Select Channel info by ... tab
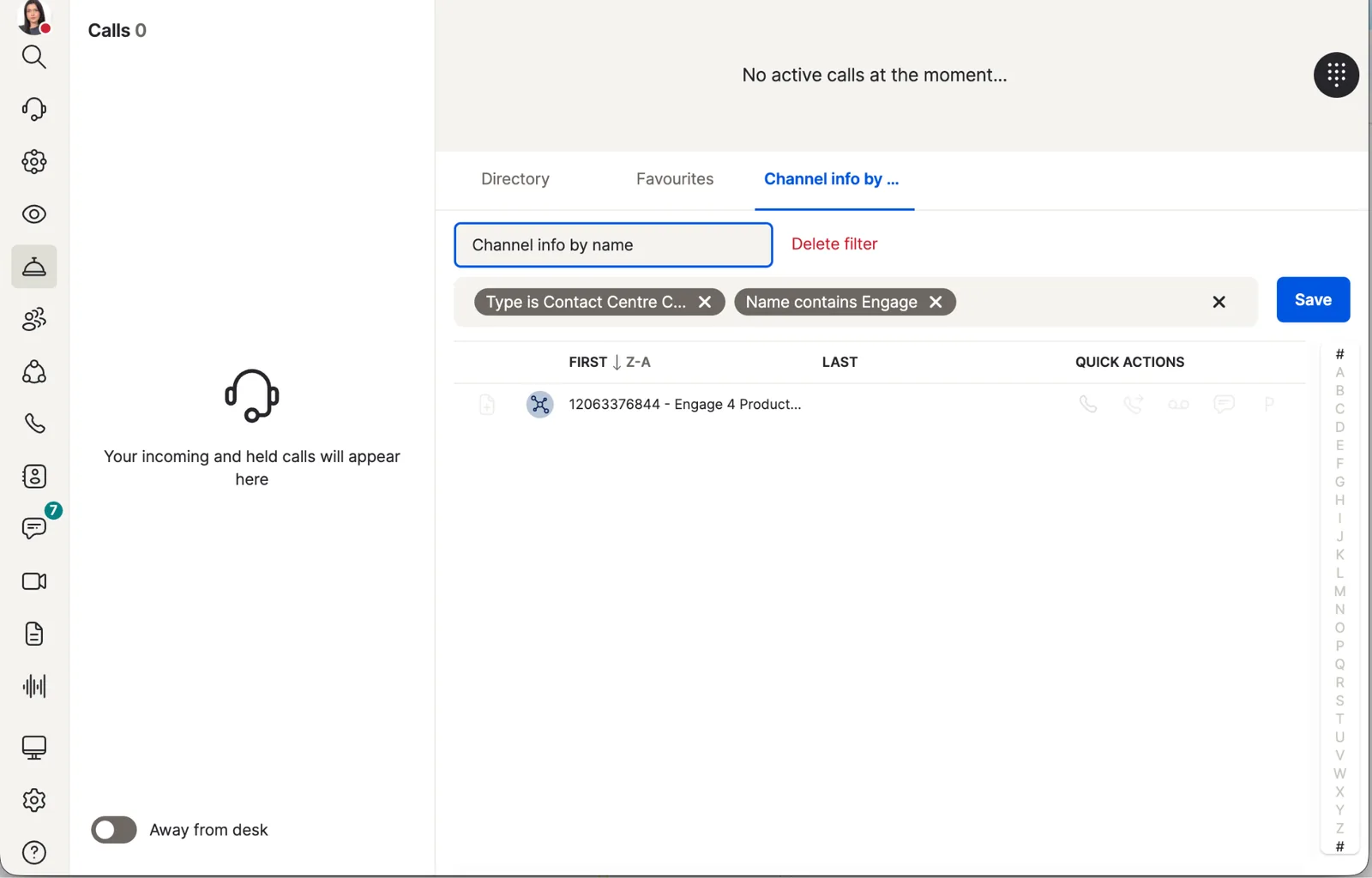The width and height of the screenshot is (1372, 878). pos(832,179)
